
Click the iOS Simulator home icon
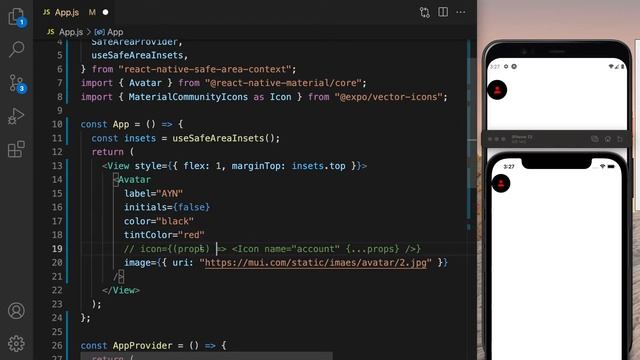(607, 139)
